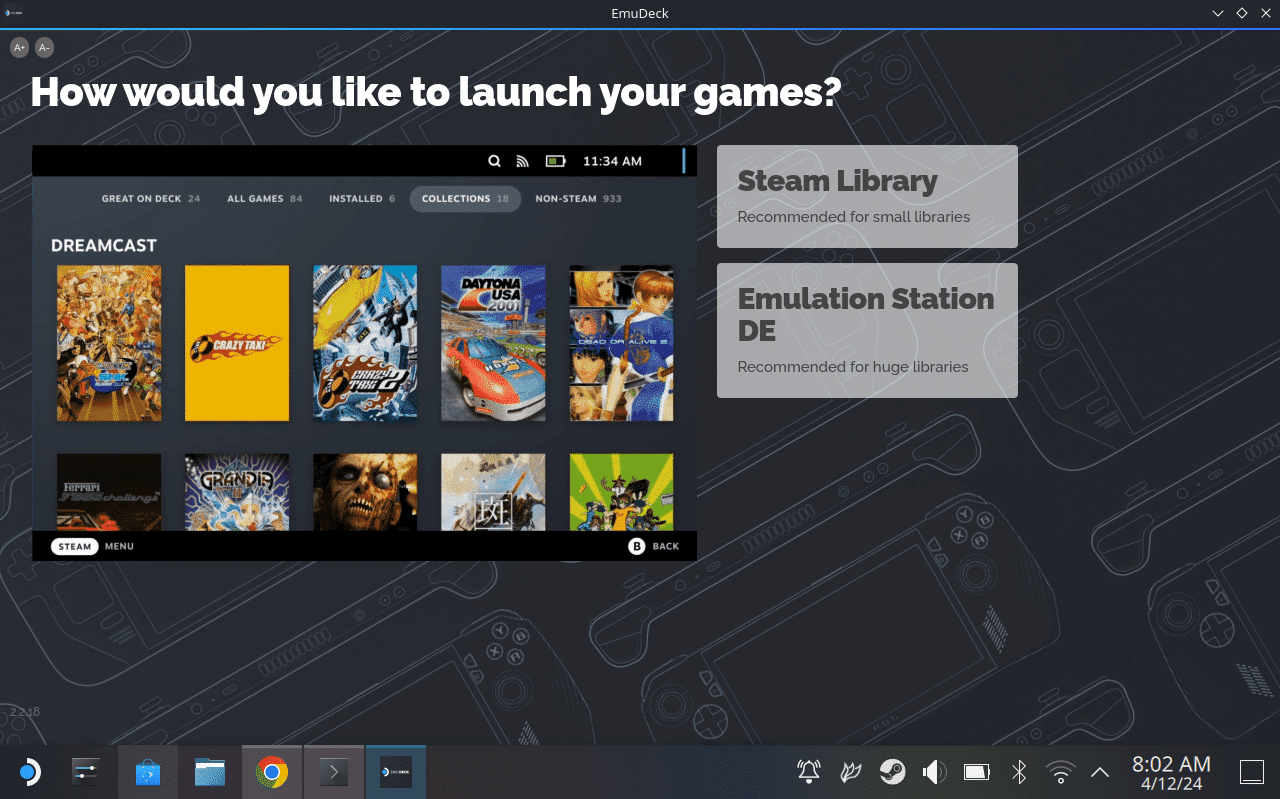
Task: Increase font size with A+ button
Action: 20,47
